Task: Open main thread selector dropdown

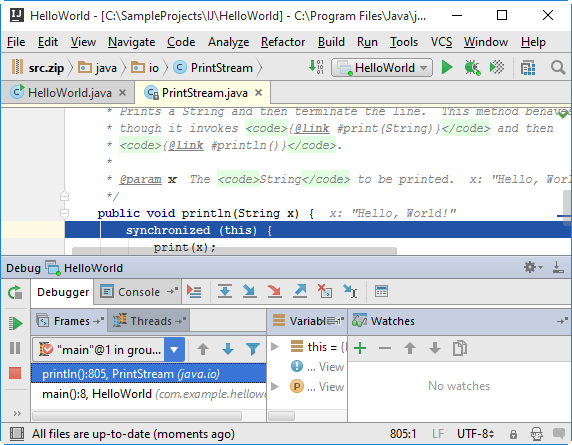Action: click(x=174, y=350)
